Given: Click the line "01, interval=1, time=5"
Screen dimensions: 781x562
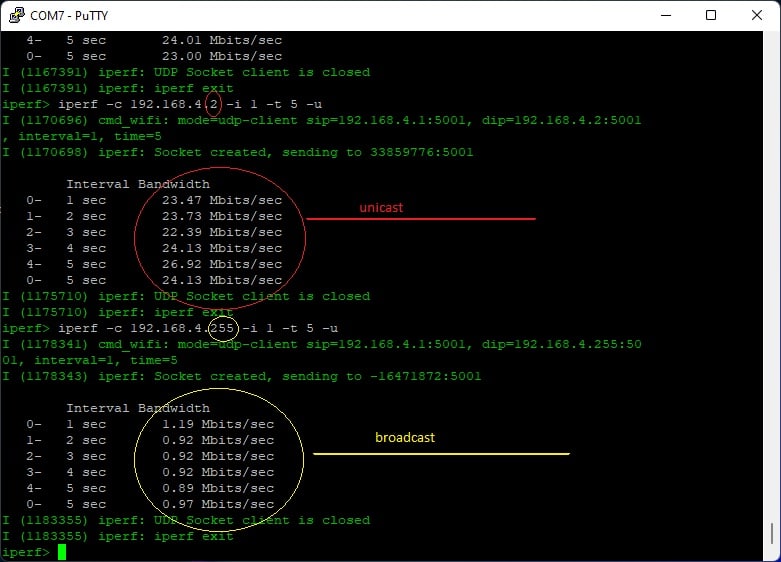Looking at the screenshot, I should pyautogui.click(x=90, y=360).
